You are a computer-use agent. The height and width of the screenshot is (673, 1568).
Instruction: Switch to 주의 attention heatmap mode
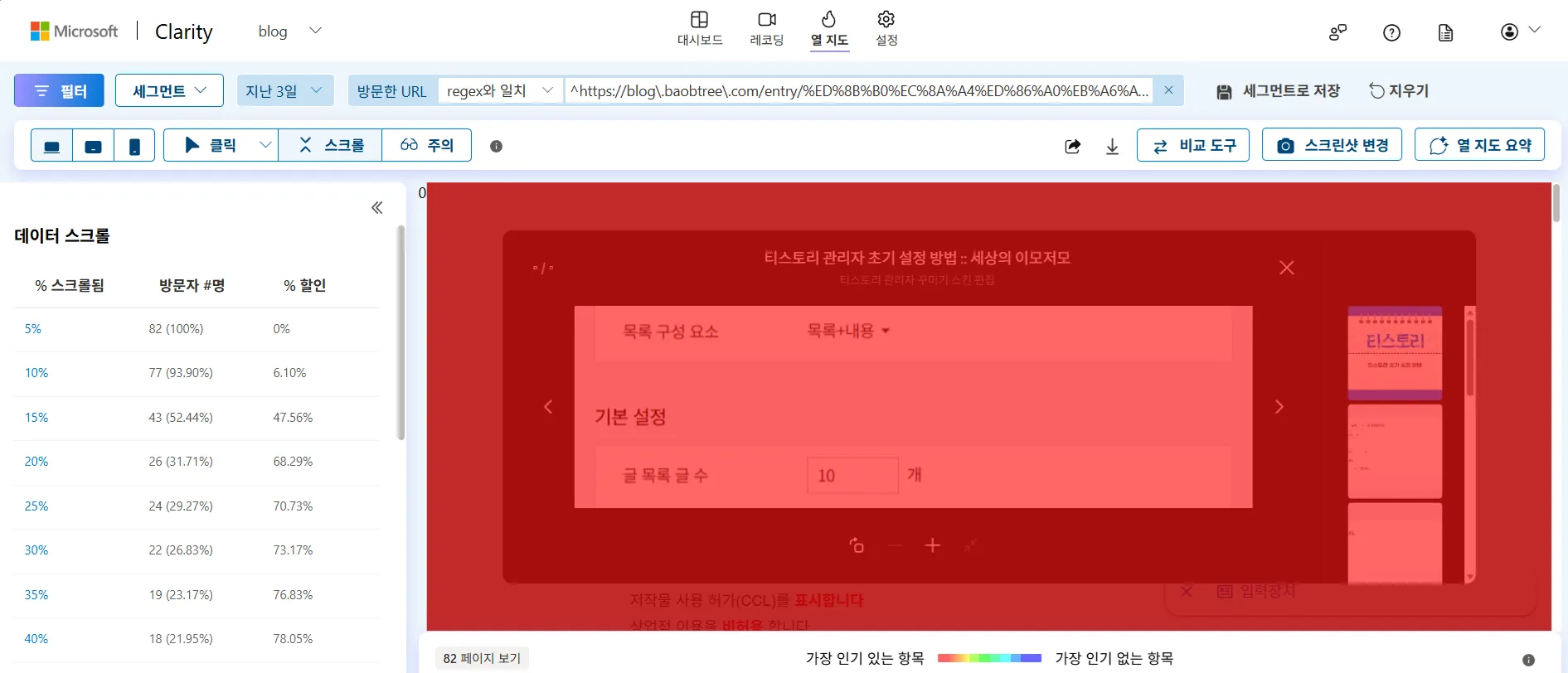pyautogui.click(x=427, y=145)
